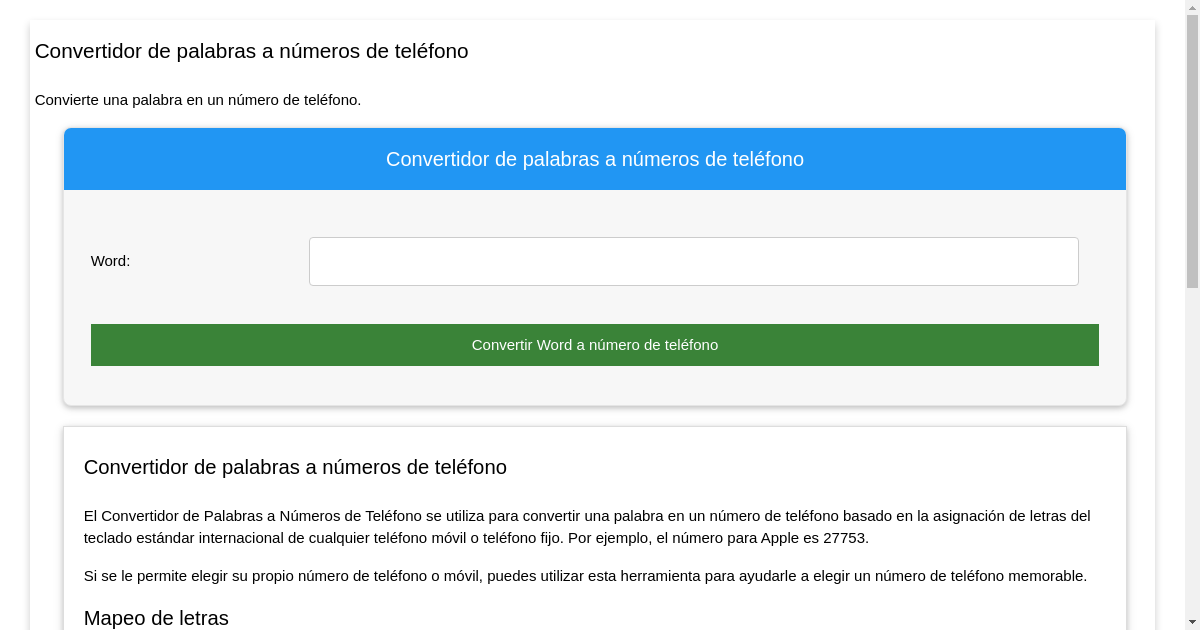Image resolution: width=1200 pixels, height=630 pixels.
Task: Click the 'Convierte una palabra' description line
Action: (199, 100)
